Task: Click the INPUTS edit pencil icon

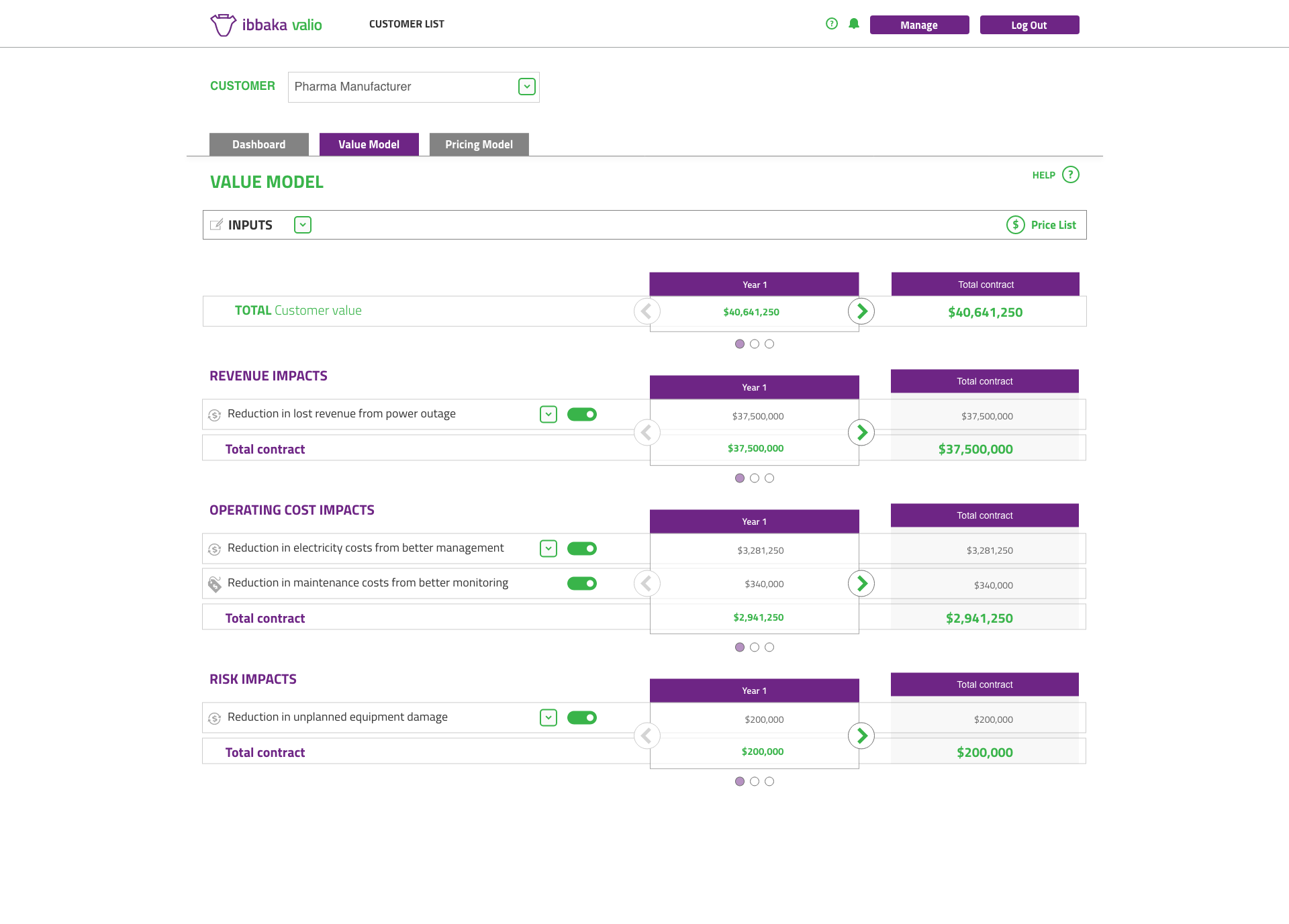Action: pos(216,225)
